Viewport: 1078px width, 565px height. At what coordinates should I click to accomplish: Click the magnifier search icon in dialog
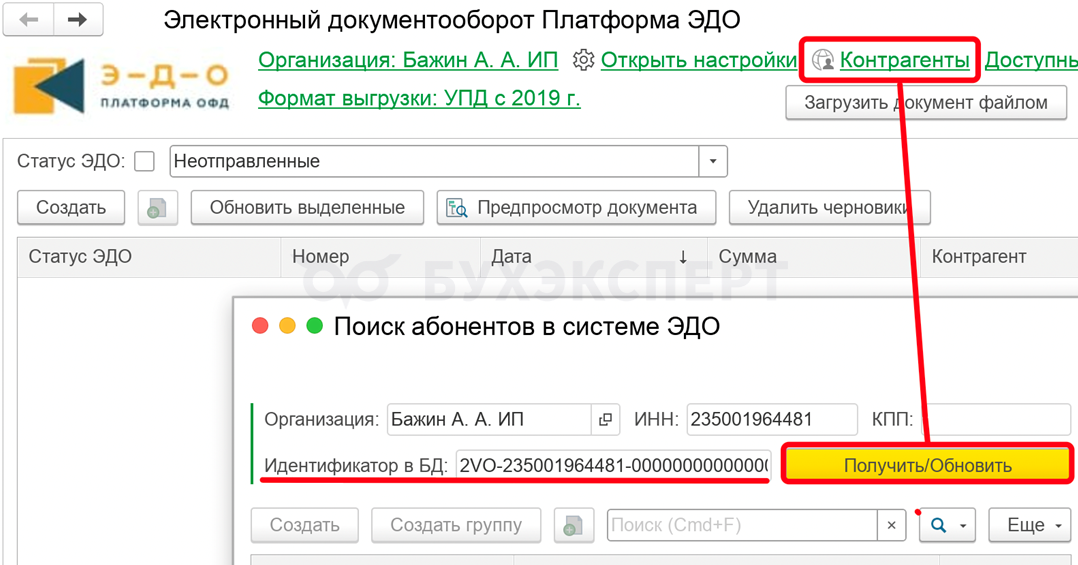[x=938, y=526]
